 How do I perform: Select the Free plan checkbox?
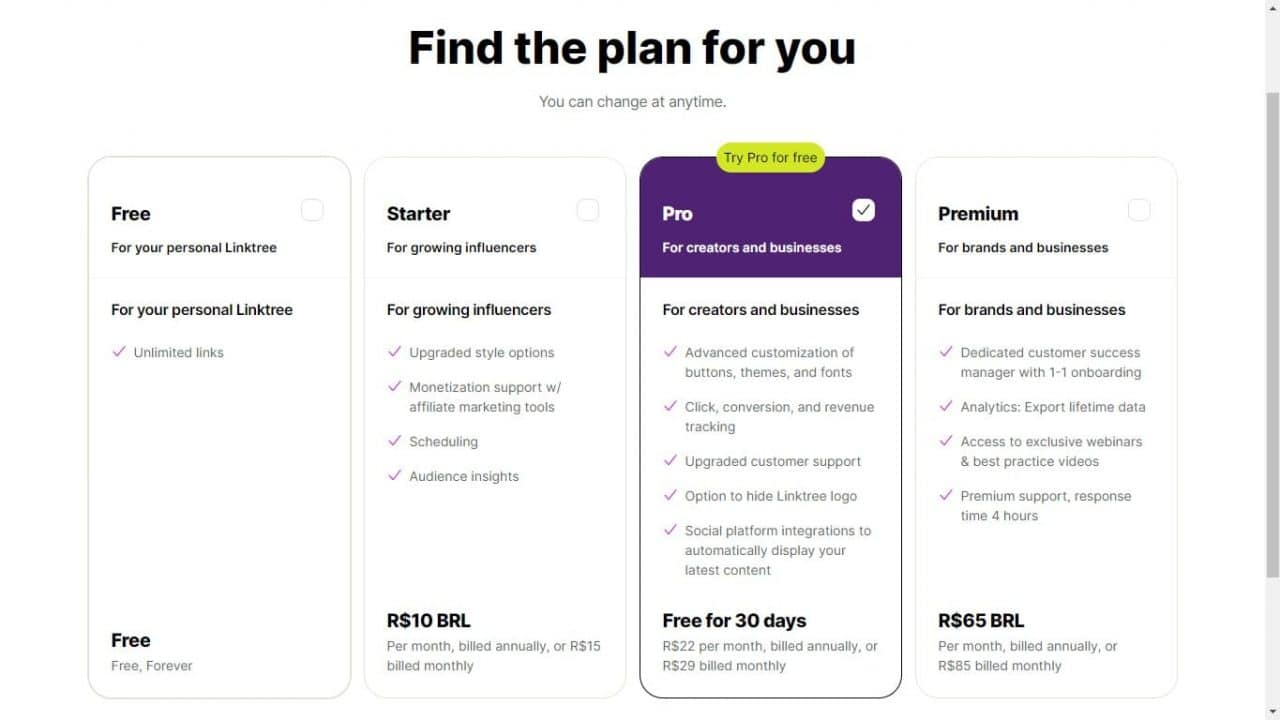click(x=312, y=210)
